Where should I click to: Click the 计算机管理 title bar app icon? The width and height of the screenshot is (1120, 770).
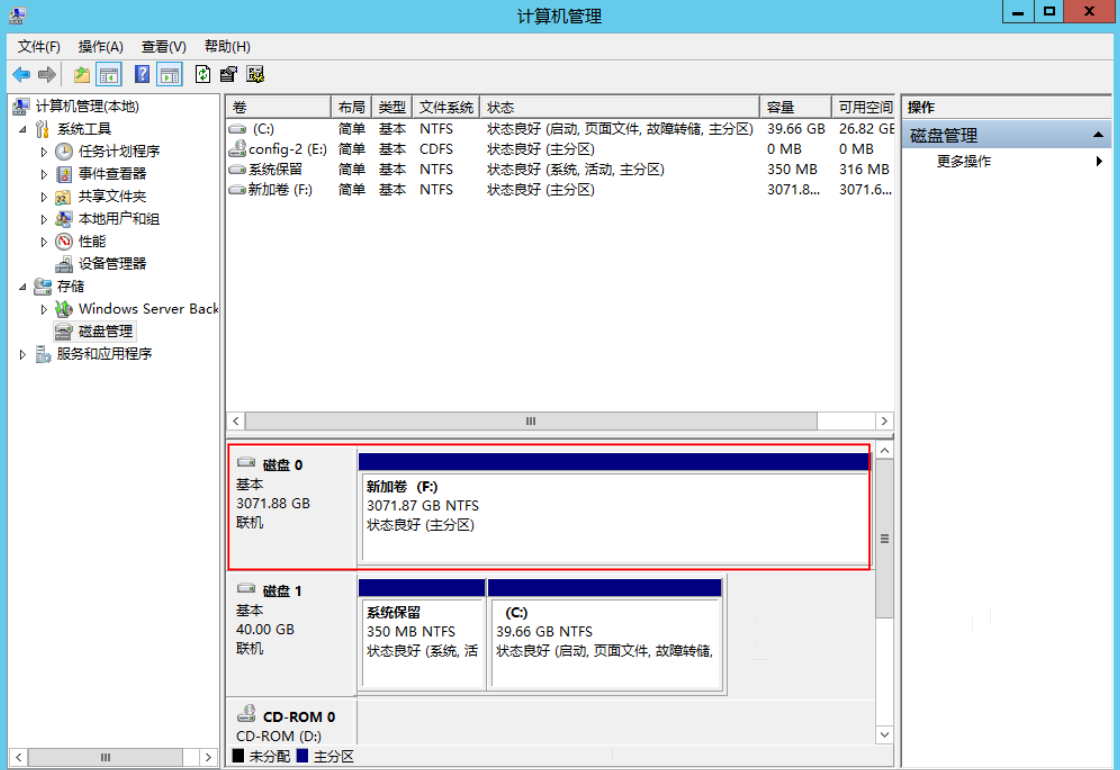pos(17,15)
